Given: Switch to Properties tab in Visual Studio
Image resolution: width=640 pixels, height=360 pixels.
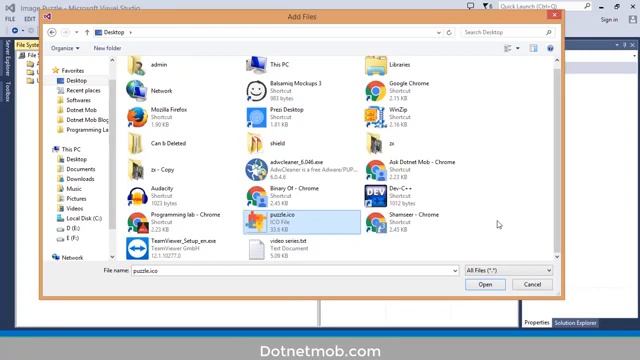Looking at the screenshot, I should point(537,323).
